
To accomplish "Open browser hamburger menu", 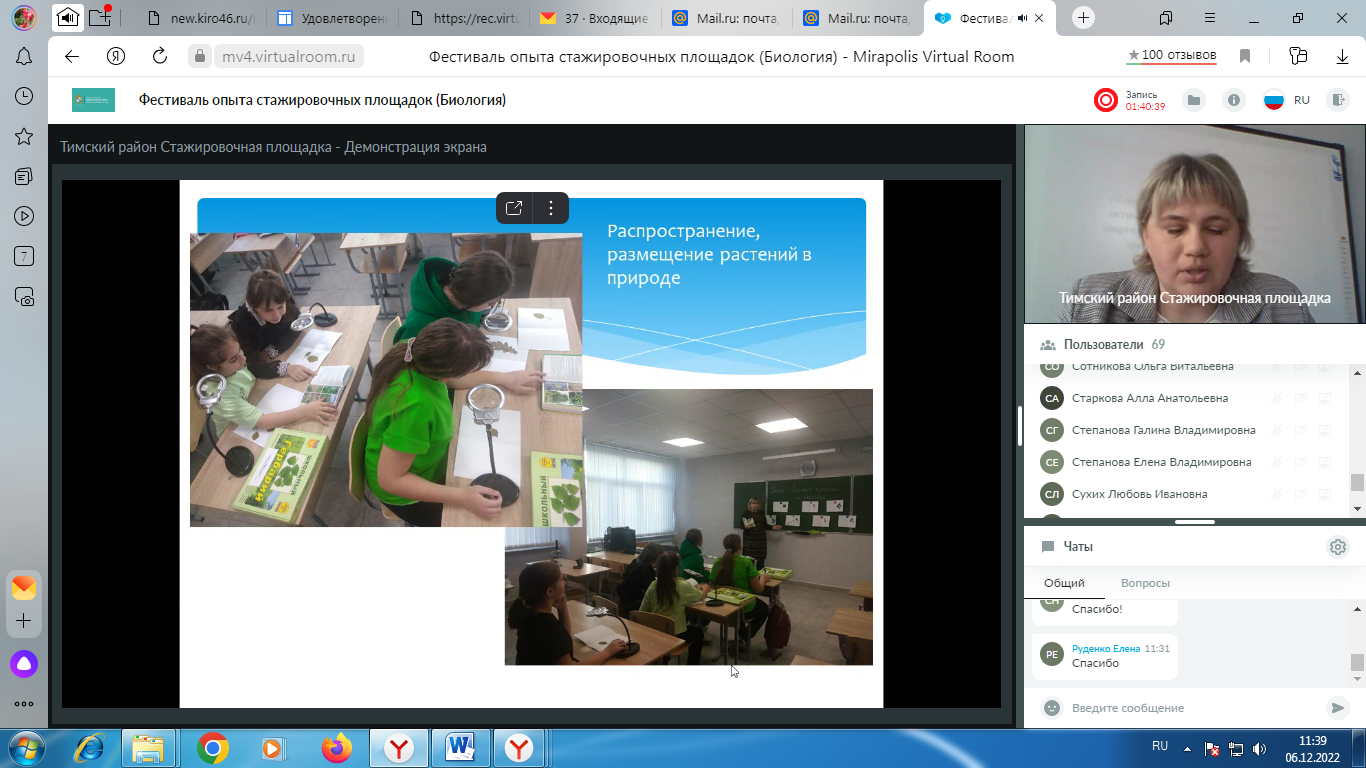I will pyautogui.click(x=1210, y=18).
